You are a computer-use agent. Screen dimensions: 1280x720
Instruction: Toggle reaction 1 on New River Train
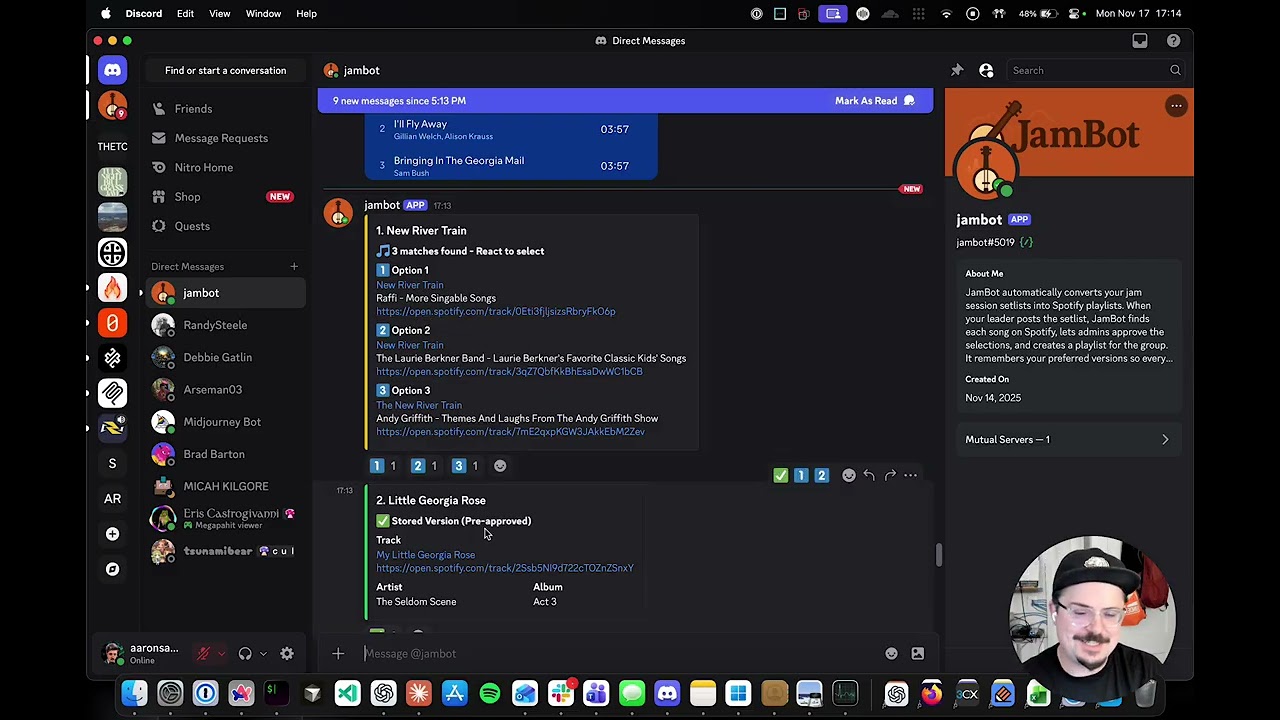(384, 466)
